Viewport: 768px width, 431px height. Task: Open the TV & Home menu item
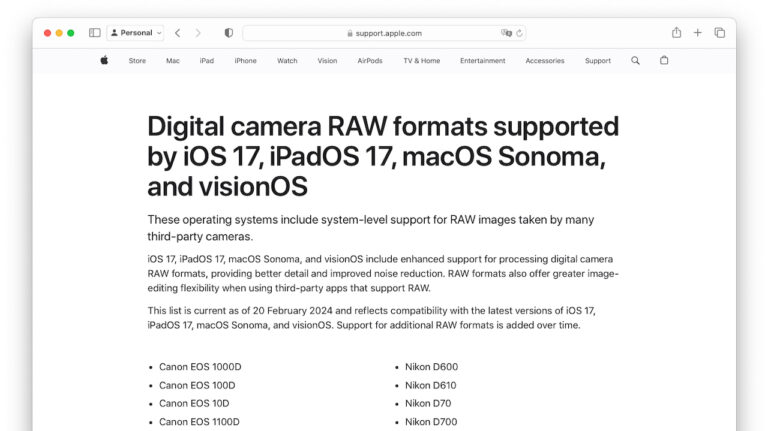pyautogui.click(x=422, y=61)
